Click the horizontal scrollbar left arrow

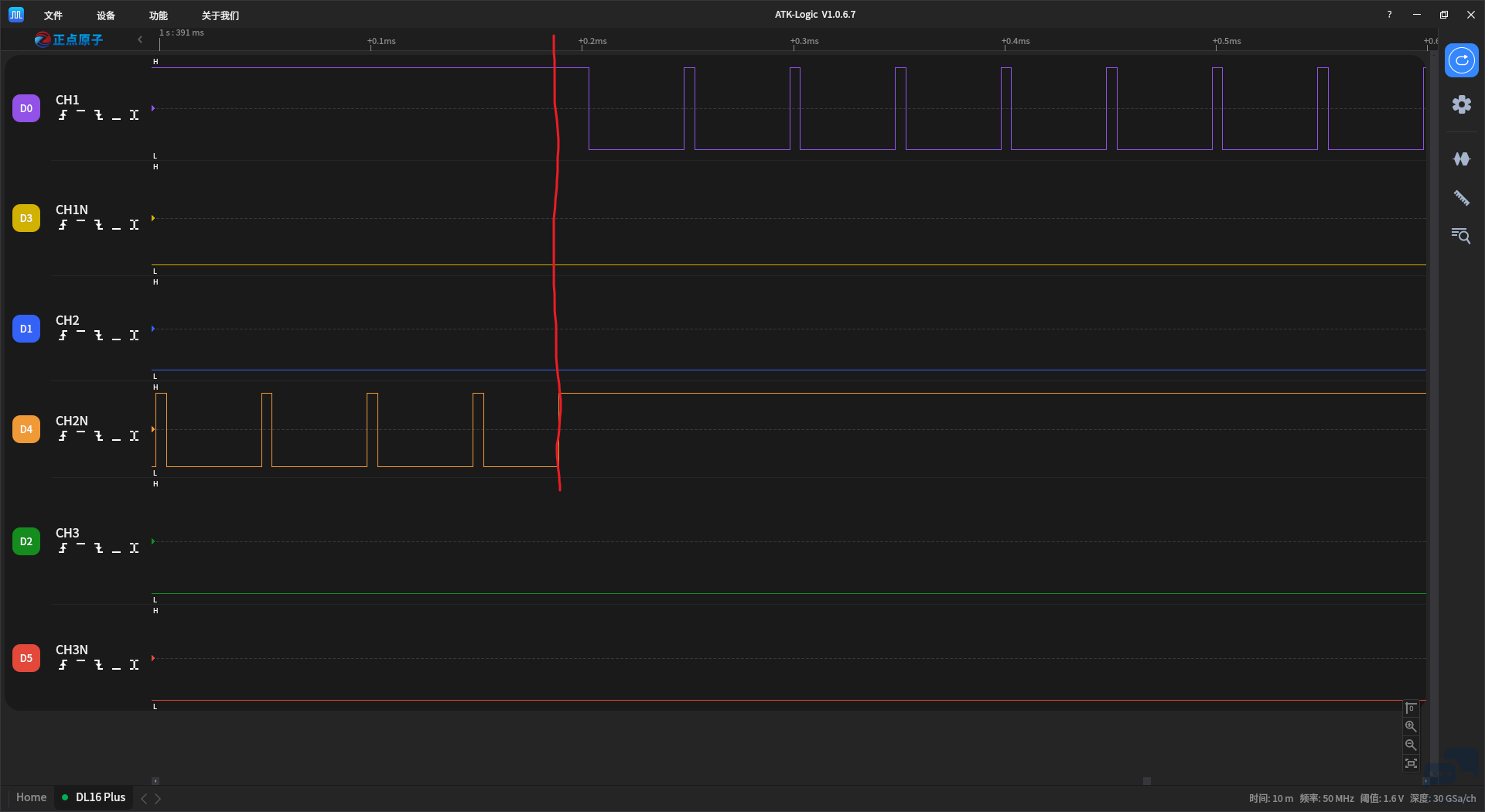click(155, 781)
